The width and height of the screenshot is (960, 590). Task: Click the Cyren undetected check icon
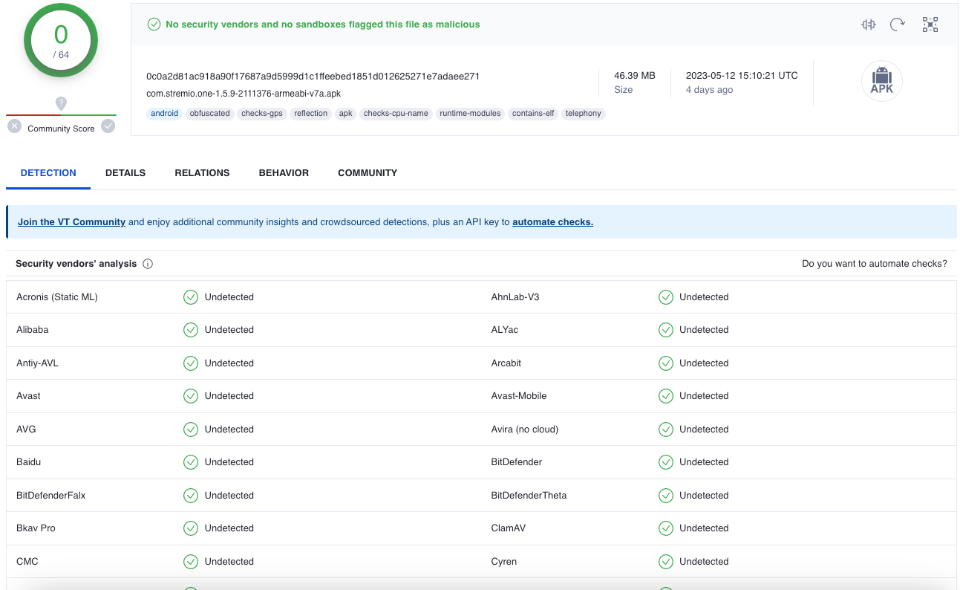(666, 562)
